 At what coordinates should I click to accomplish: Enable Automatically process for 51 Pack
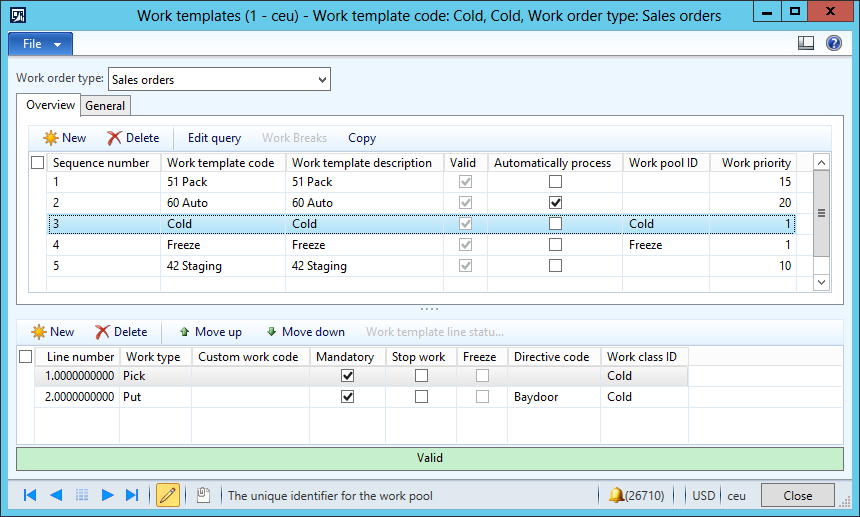coord(555,182)
